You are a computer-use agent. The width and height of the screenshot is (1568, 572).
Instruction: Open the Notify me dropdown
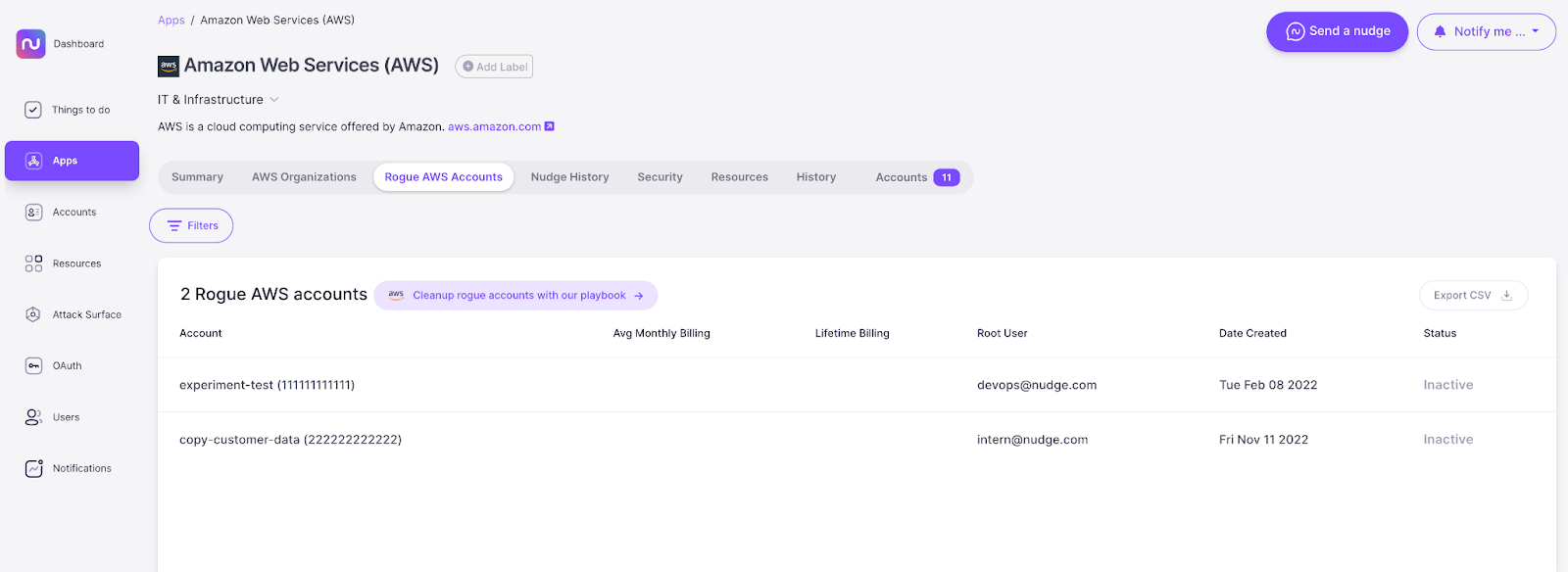coord(1486,31)
